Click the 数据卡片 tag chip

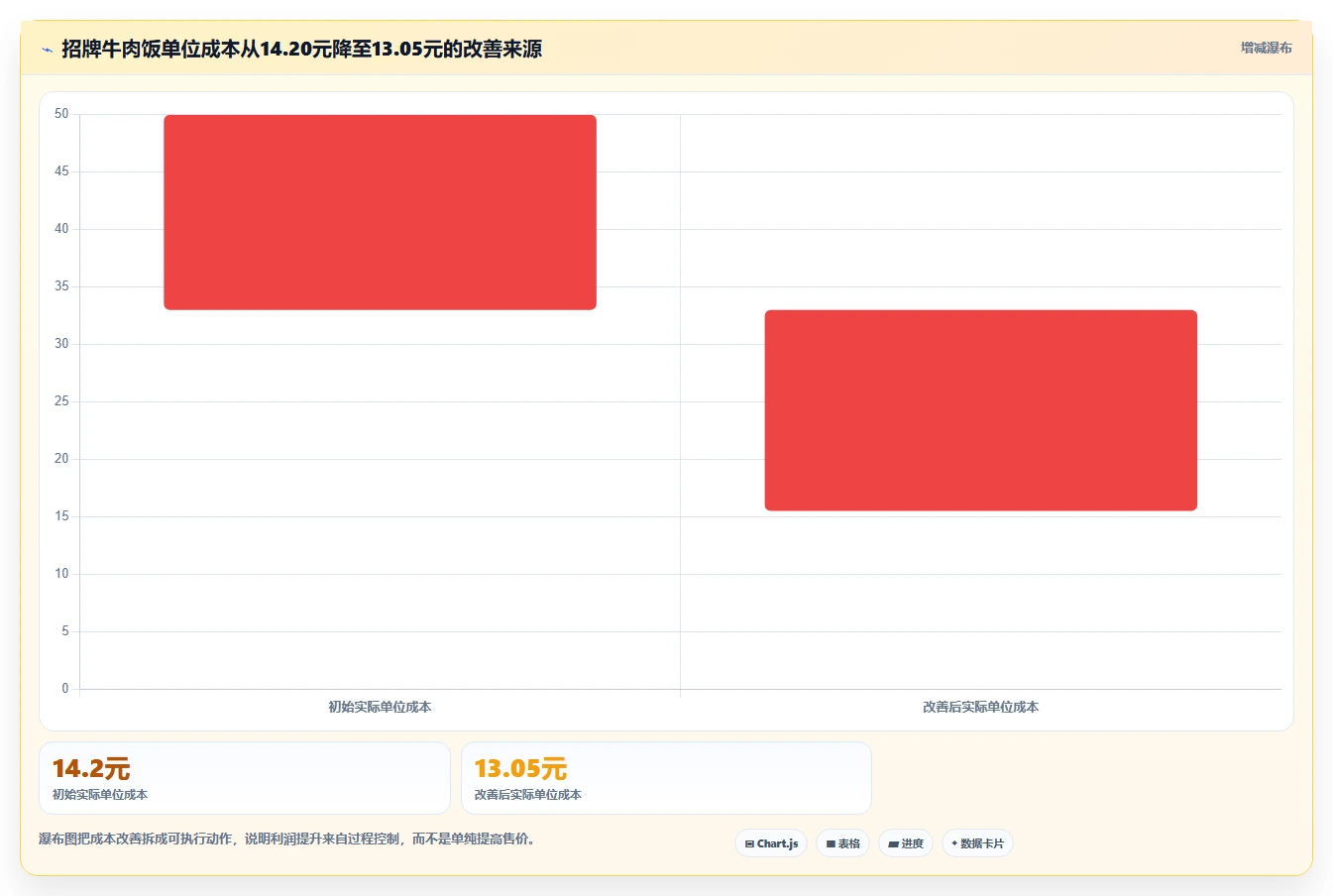point(977,843)
